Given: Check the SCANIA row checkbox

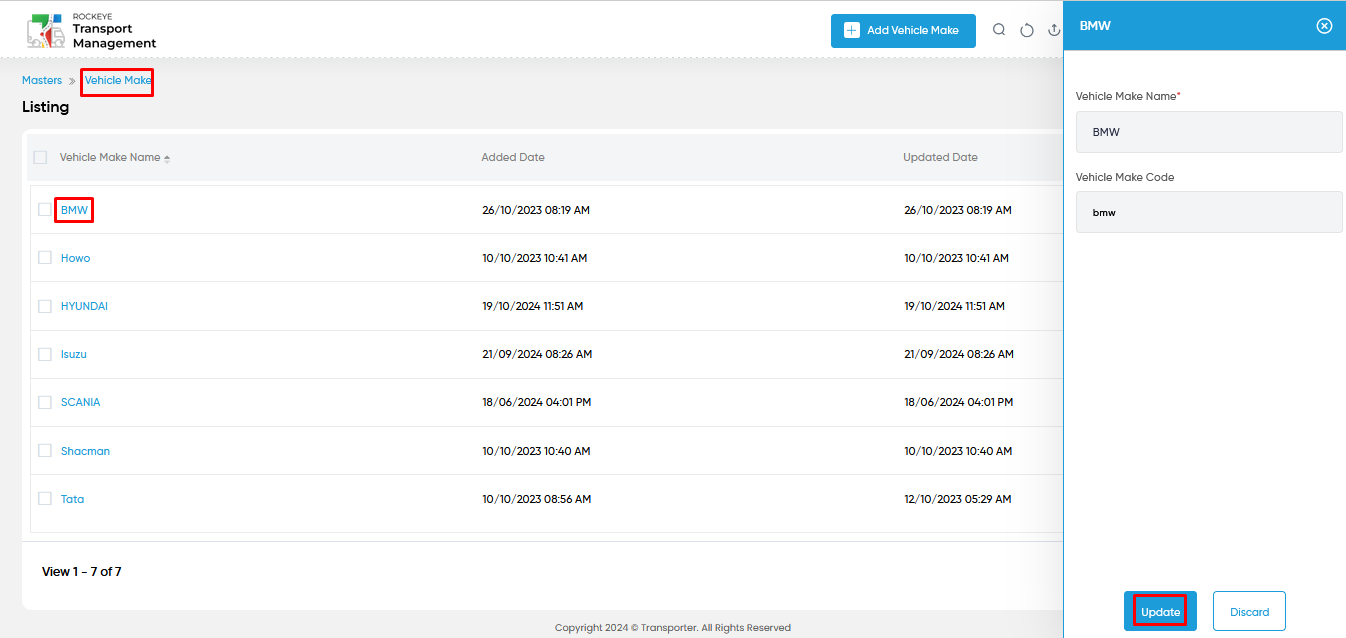Looking at the screenshot, I should [x=45, y=402].
